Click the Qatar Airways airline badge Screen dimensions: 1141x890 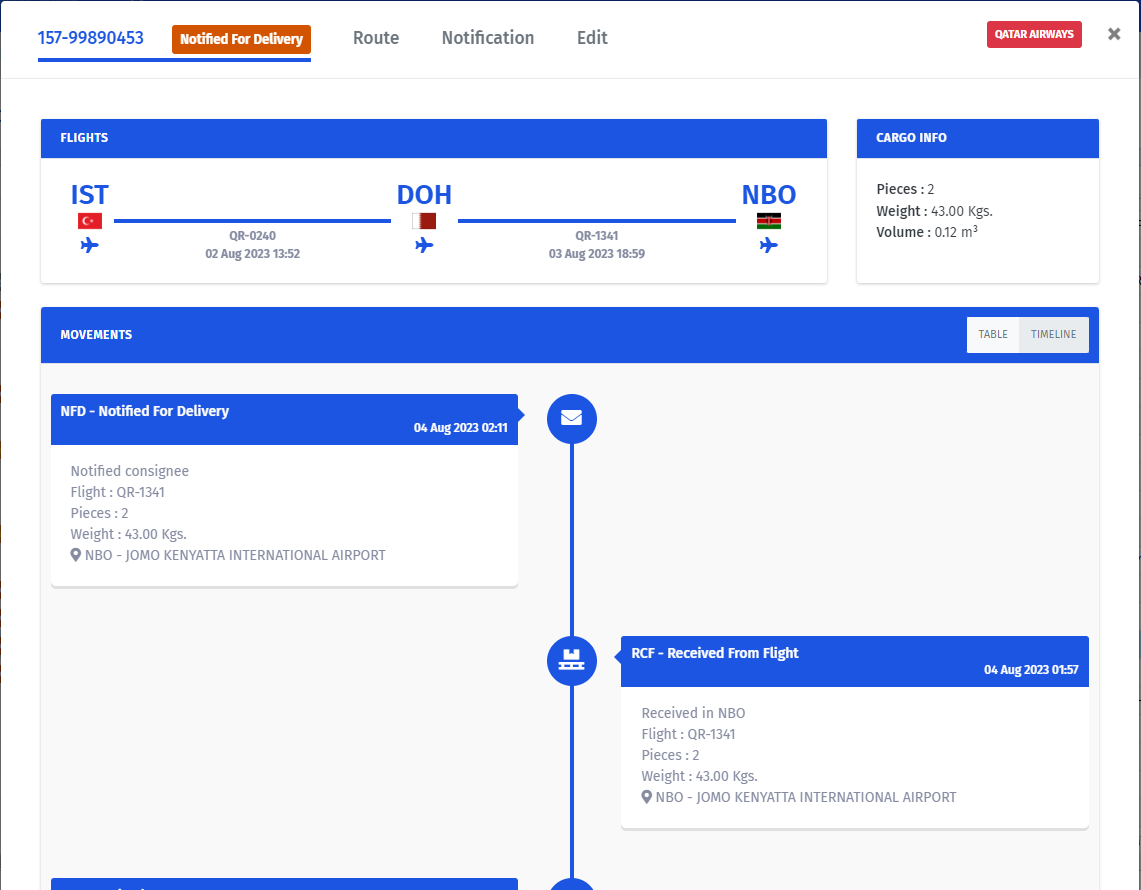point(1034,34)
